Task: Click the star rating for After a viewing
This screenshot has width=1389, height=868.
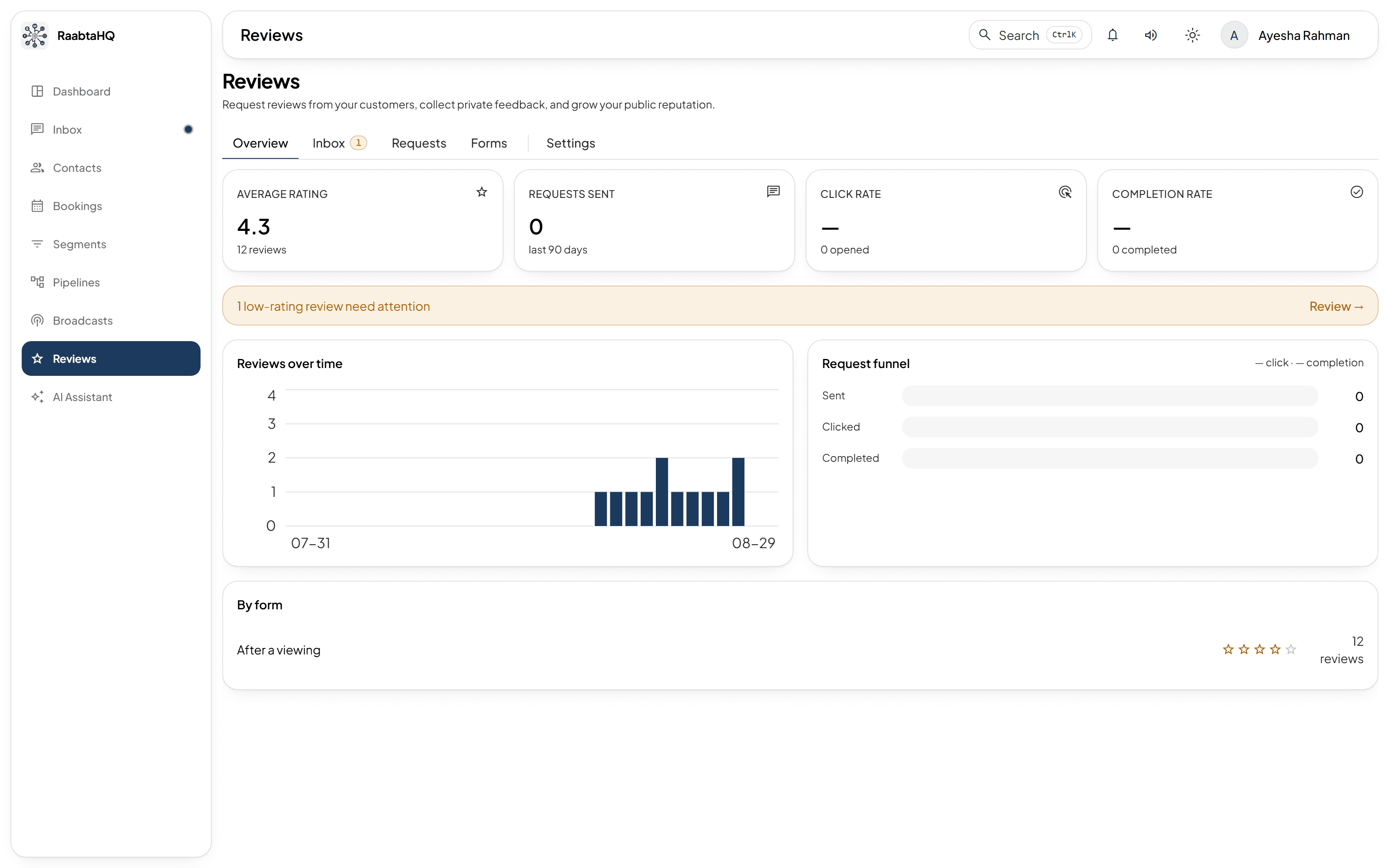Action: [1259, 649]
